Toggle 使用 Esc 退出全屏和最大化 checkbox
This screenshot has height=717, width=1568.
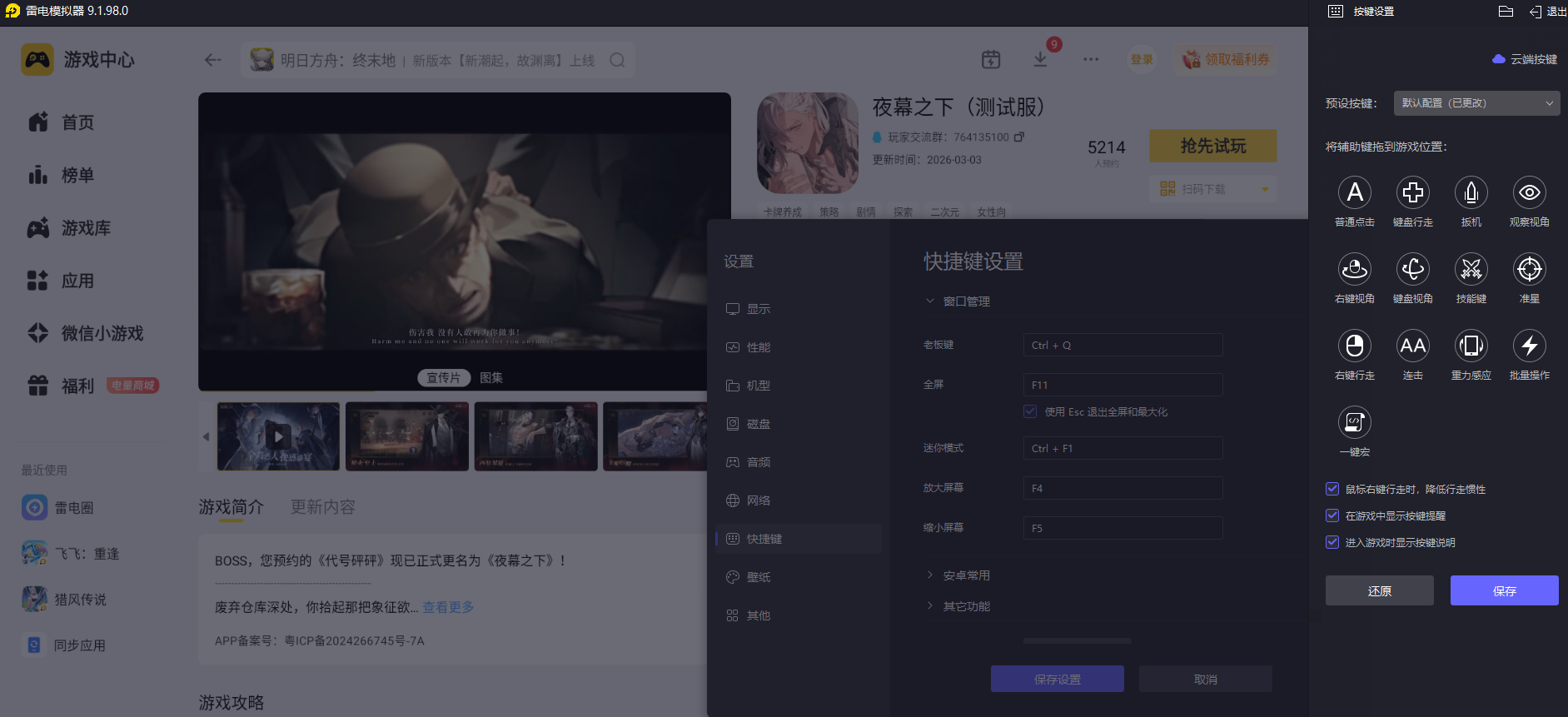click(x=1031, y=411)
